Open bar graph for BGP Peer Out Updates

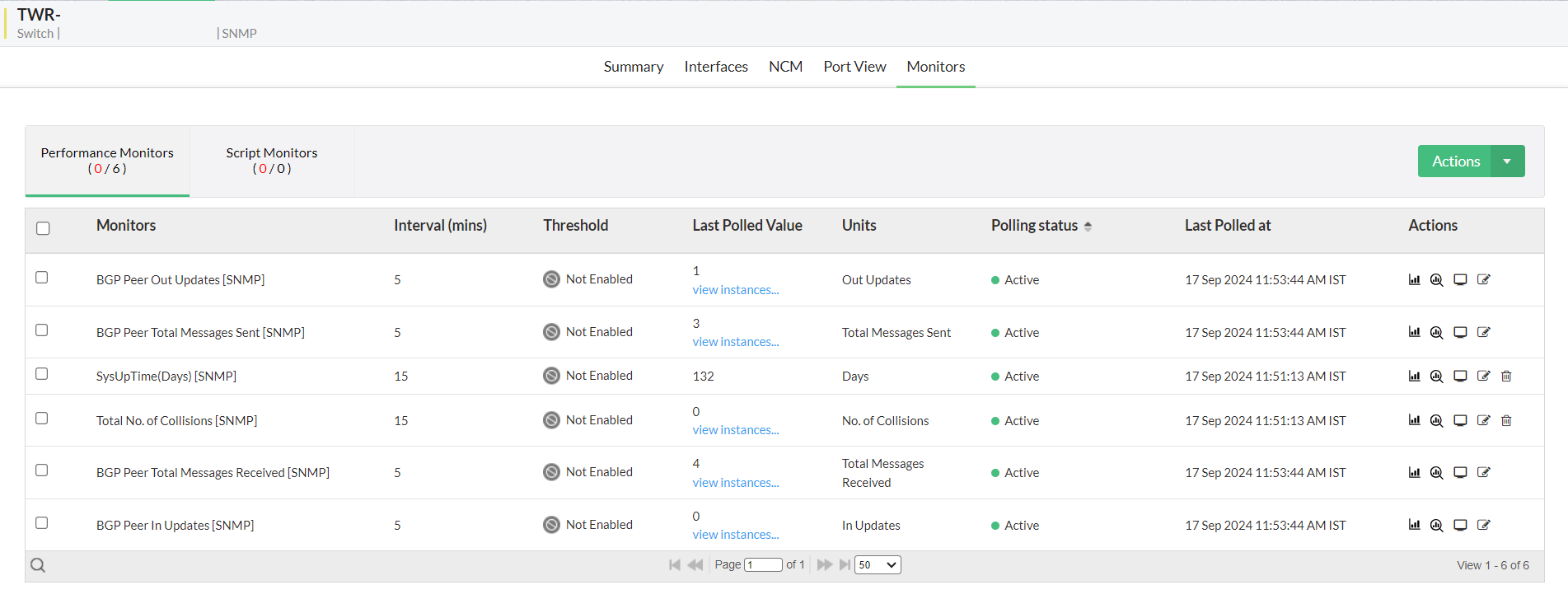(1414, 280)
